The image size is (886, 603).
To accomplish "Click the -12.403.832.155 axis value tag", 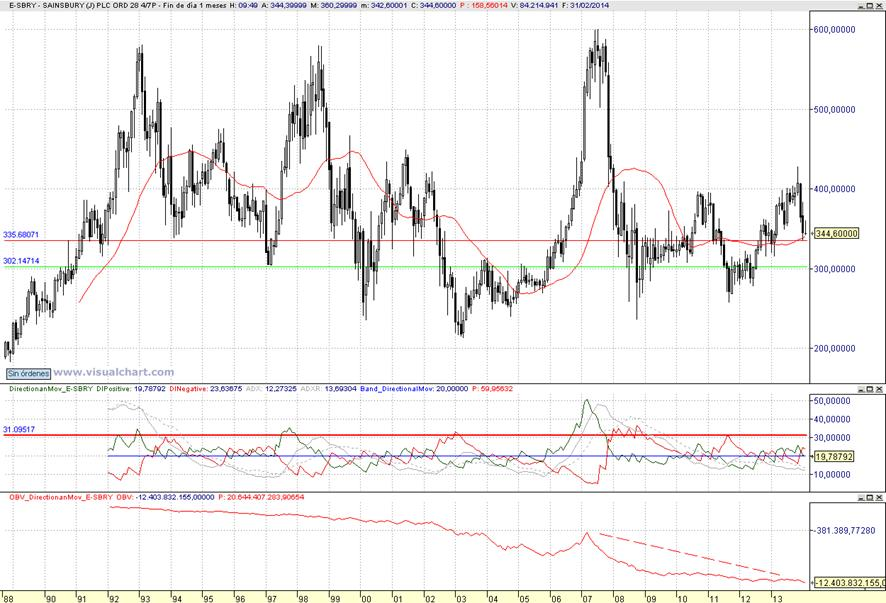I will [x=850, y=583].
